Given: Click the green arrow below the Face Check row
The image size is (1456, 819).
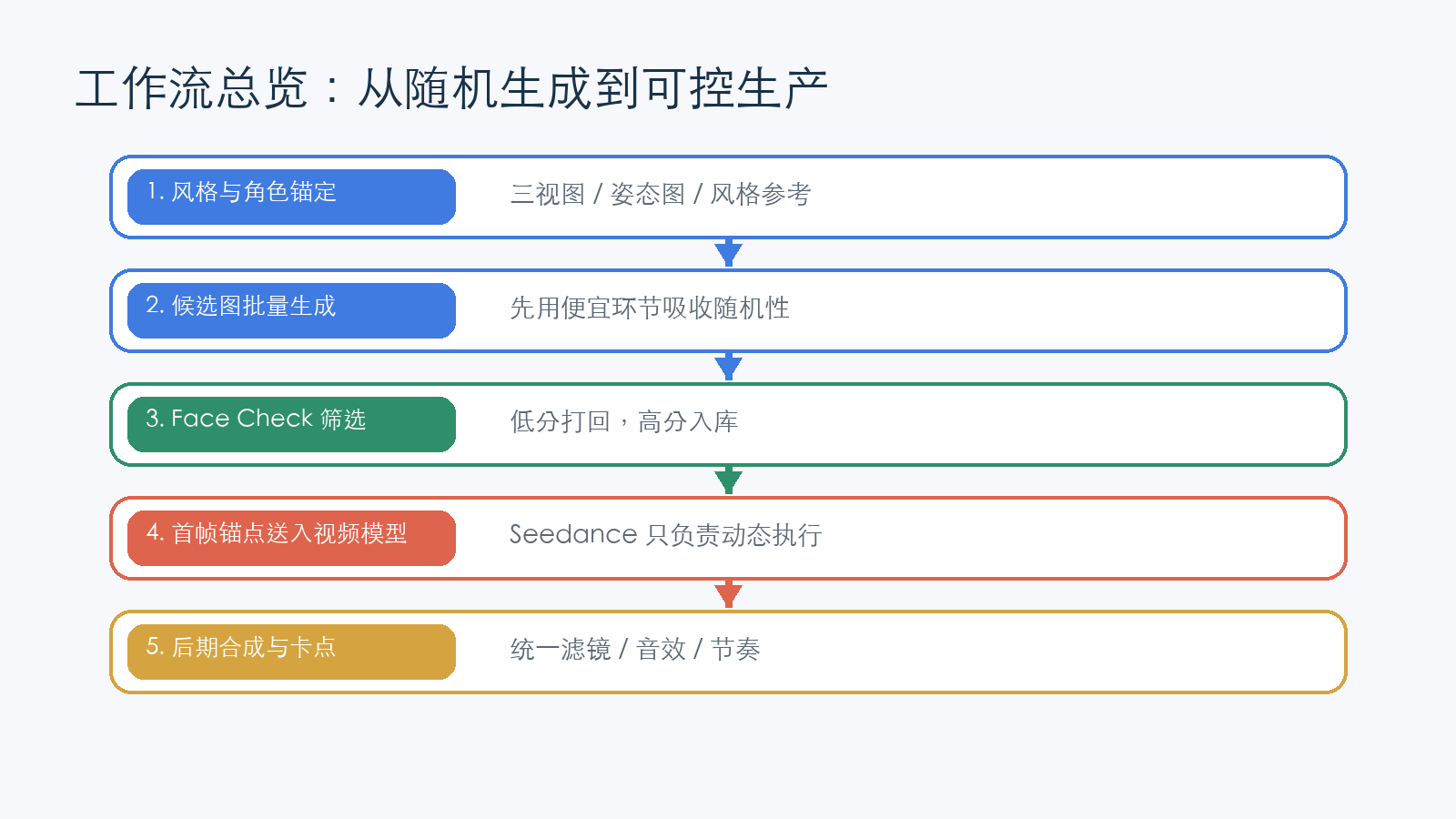Looking at the screenshot, I should [x=728, y=480].
